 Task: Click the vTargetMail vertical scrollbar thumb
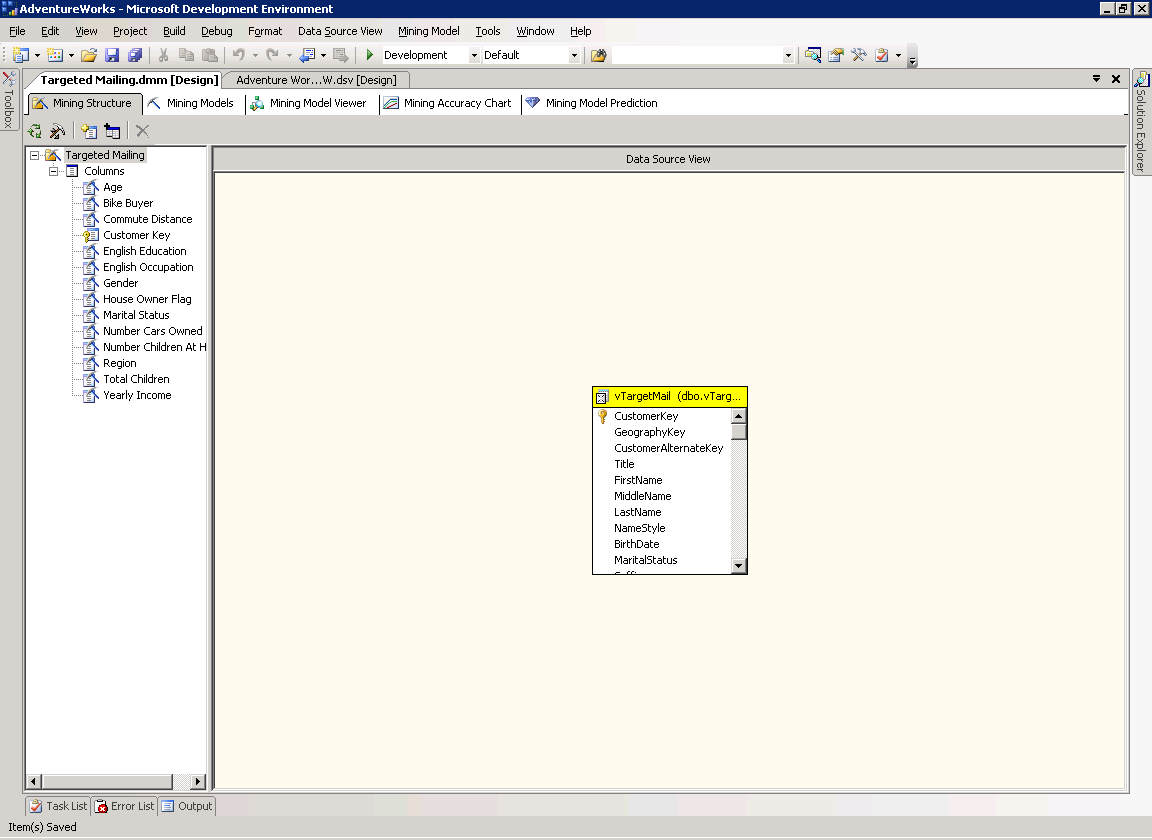(739, 431)
